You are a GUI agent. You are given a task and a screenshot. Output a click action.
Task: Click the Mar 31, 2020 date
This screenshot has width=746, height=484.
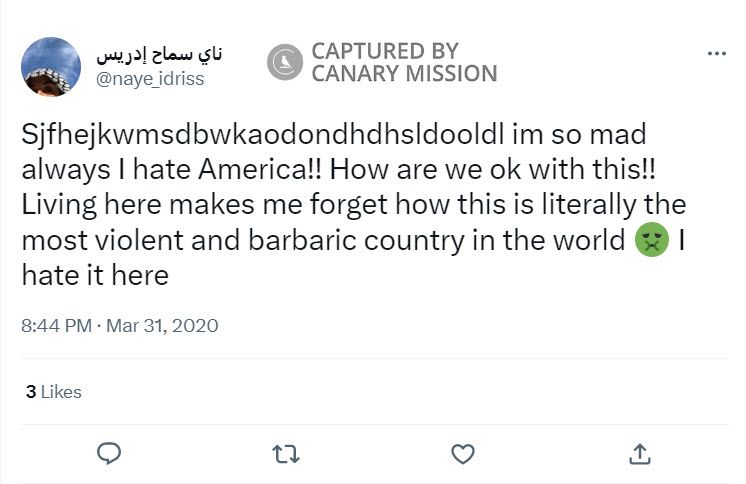(x=164, y=326)
